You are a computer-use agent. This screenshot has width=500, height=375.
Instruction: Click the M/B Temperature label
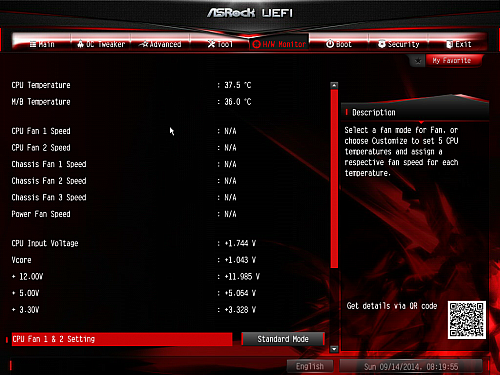click(41, 102)
